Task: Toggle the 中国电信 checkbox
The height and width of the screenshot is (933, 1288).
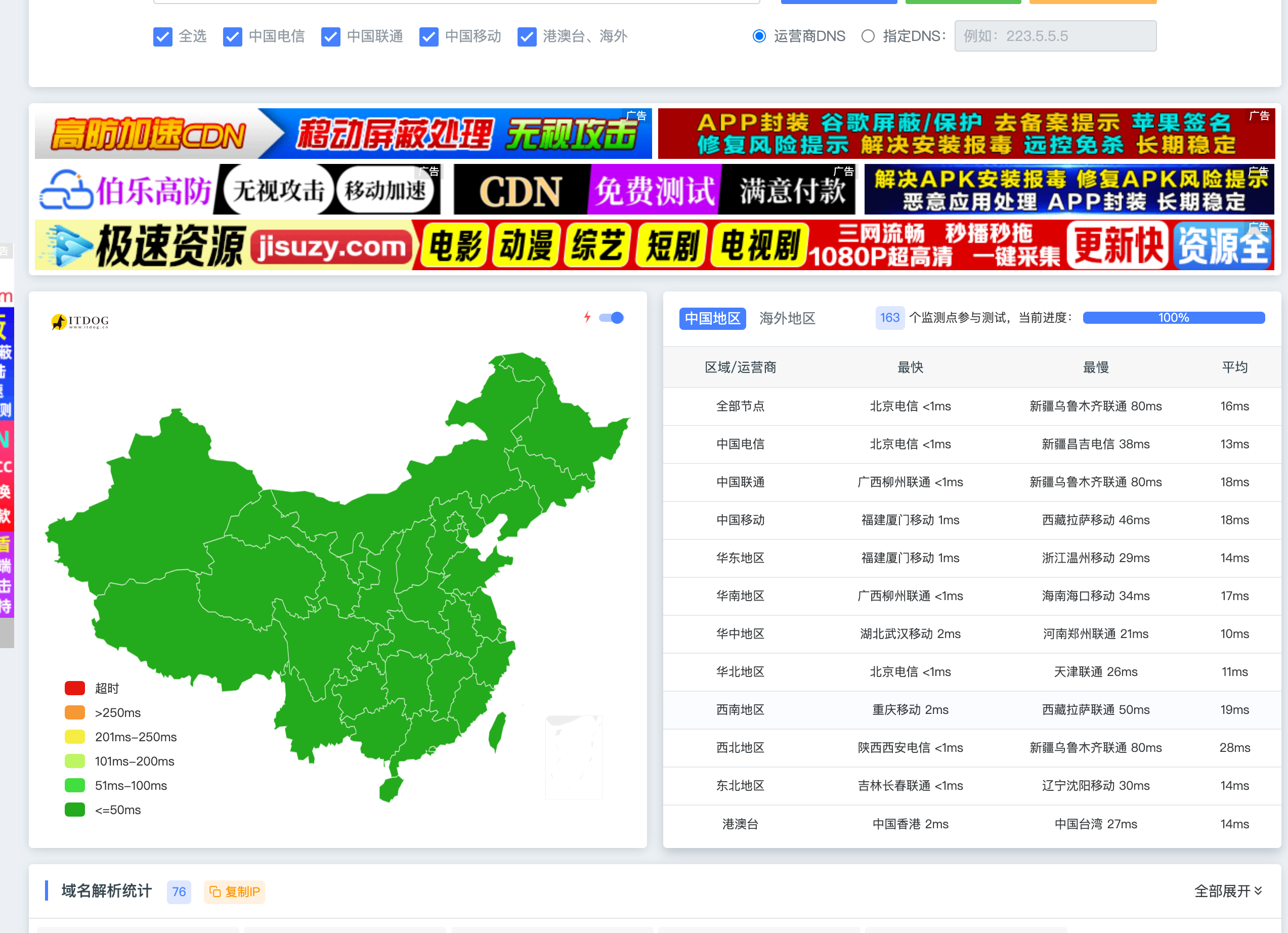Action: point(233,37)
